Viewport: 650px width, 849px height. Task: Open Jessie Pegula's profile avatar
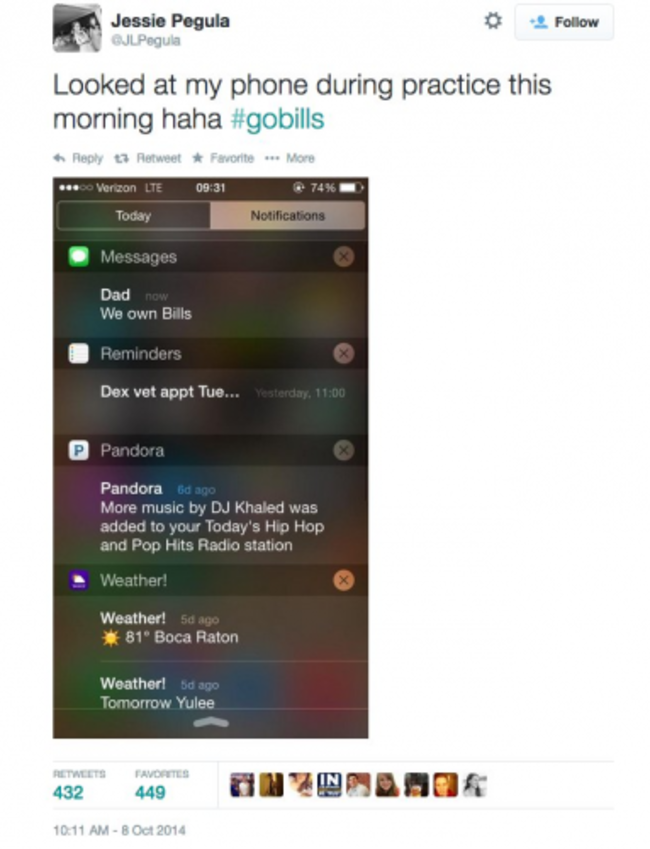(77, 28)
